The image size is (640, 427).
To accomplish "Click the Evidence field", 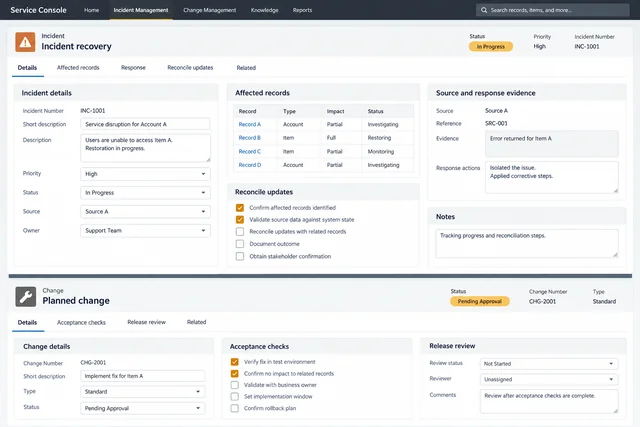I will 552,144.
